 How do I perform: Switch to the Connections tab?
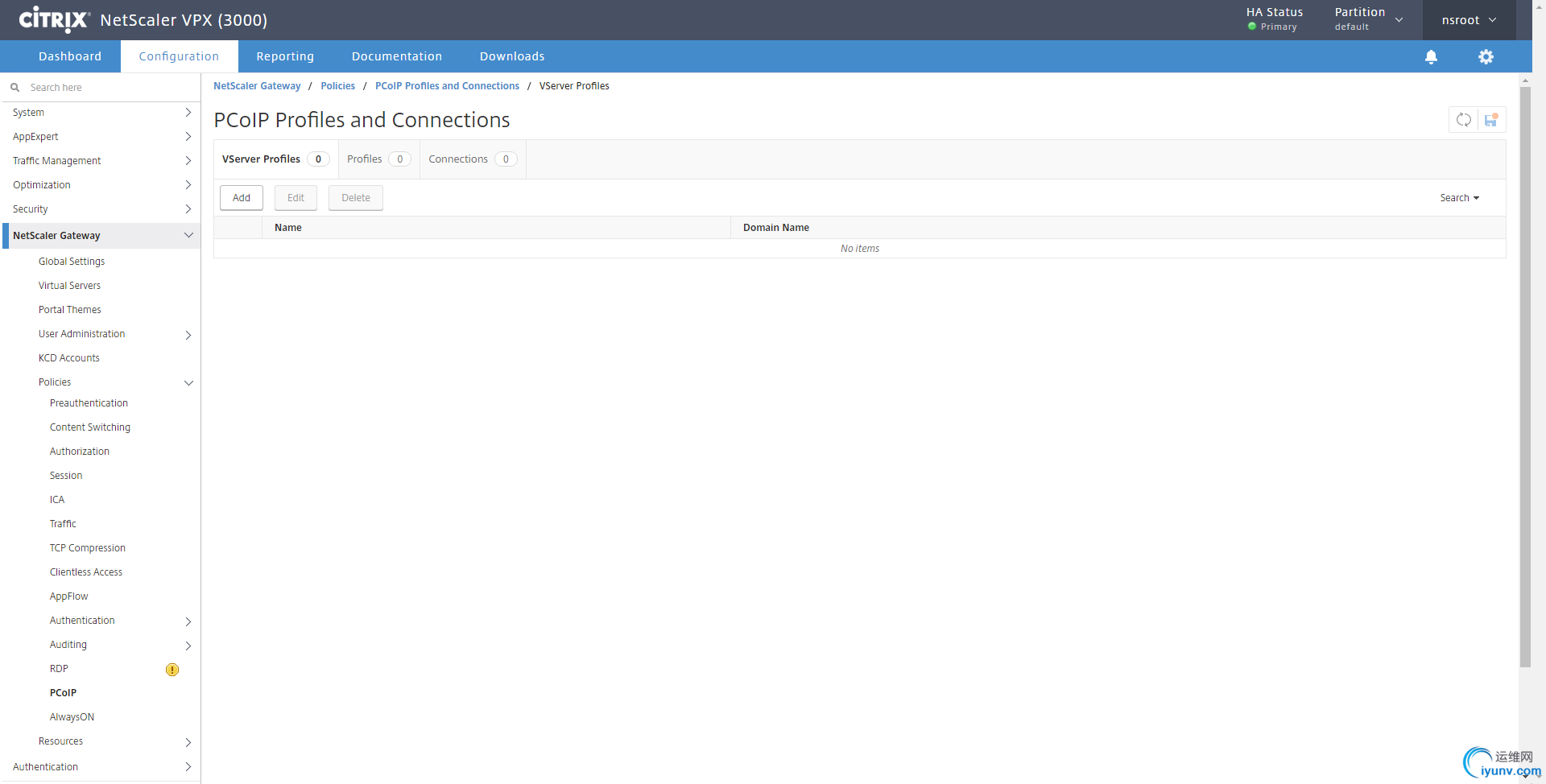click(473, 159)
